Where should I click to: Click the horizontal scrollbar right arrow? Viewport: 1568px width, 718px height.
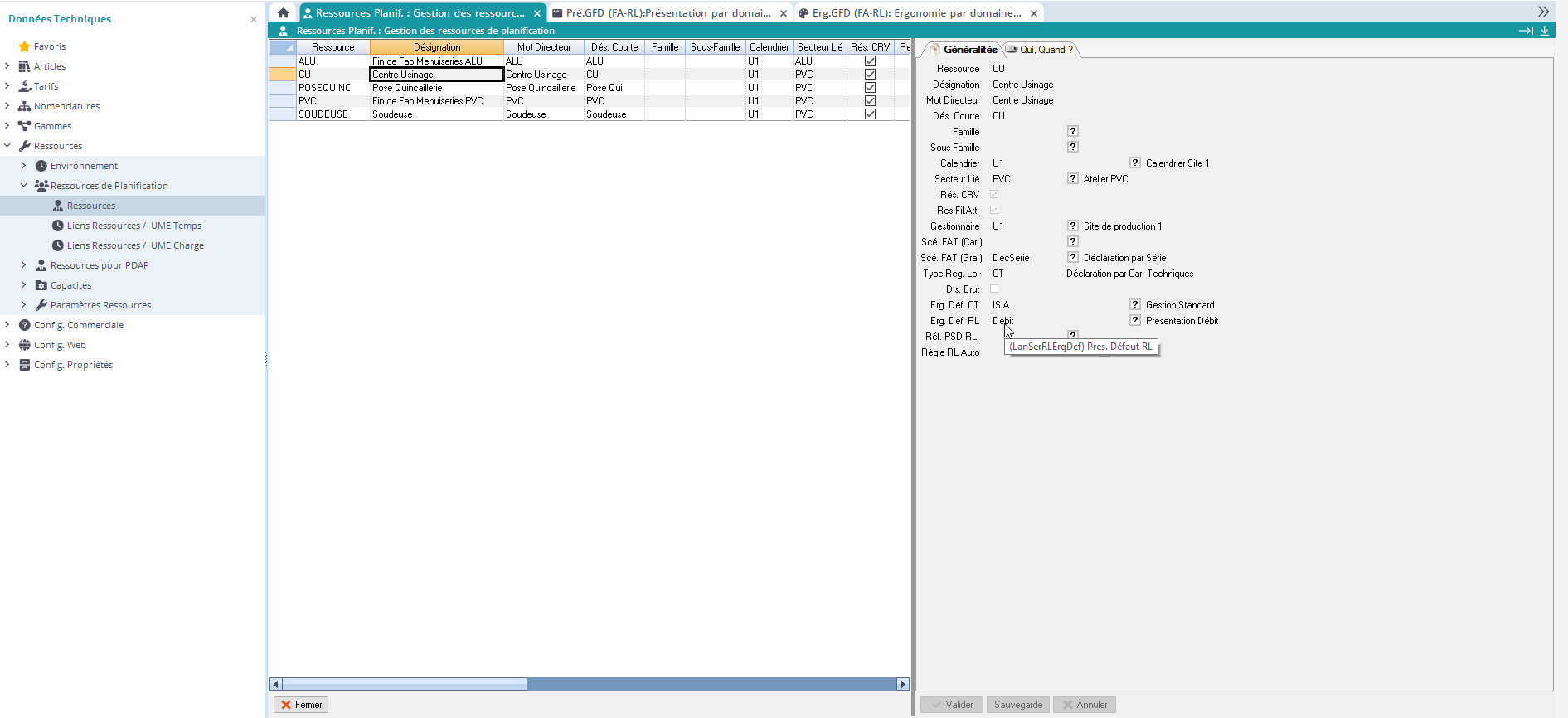click(903, 684)
